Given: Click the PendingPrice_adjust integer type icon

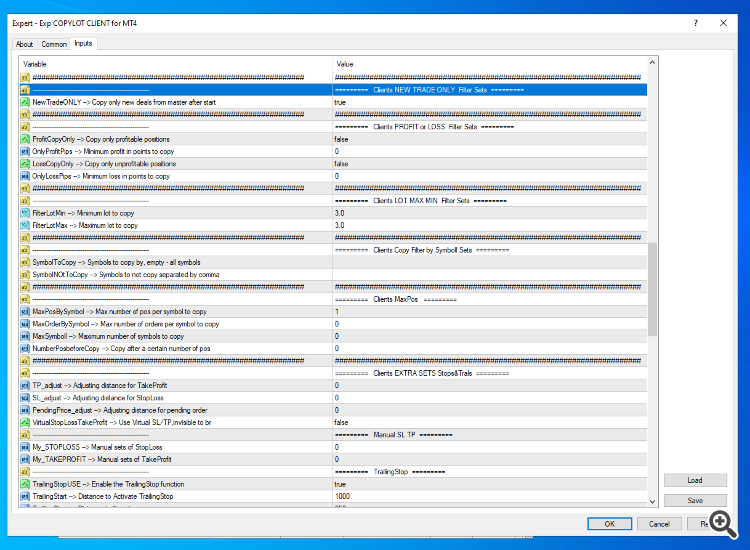Looking at the screenshot, I should [x=25, y=410].
